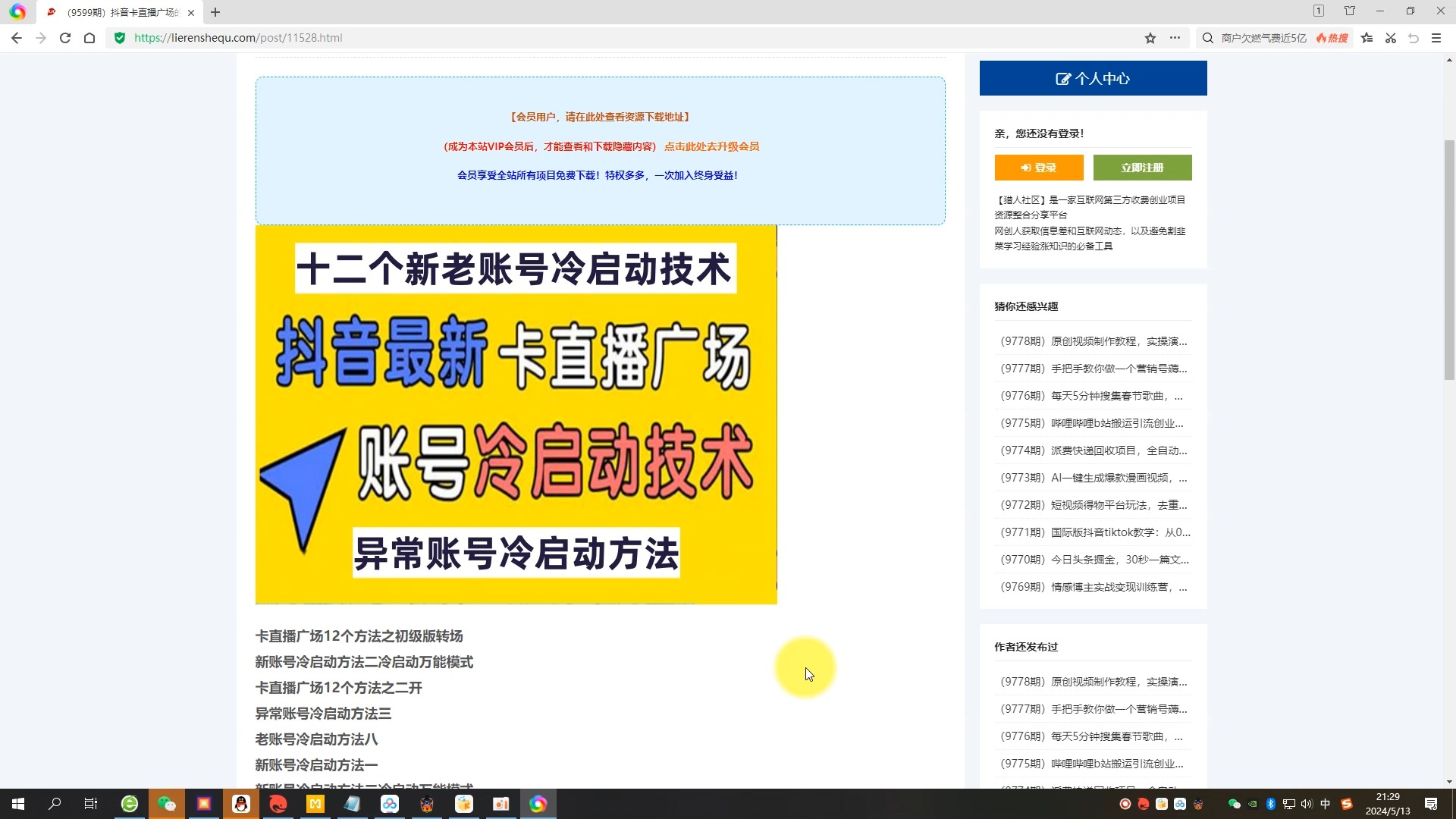Open sidebar link (9778期) 原创视频制作教程 under 猜你还感兴趣
This screenshot has height=819, width=1456.
pyautogui.click(x=1094, y=341)
